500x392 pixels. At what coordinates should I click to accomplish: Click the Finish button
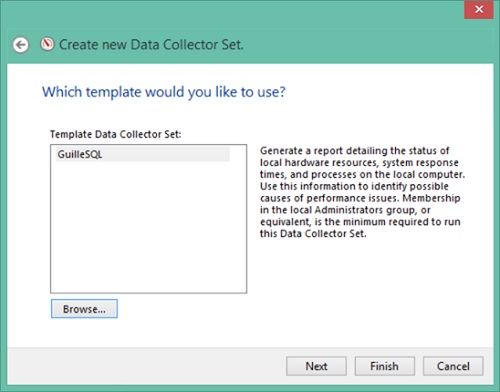[x=385, y=366]
